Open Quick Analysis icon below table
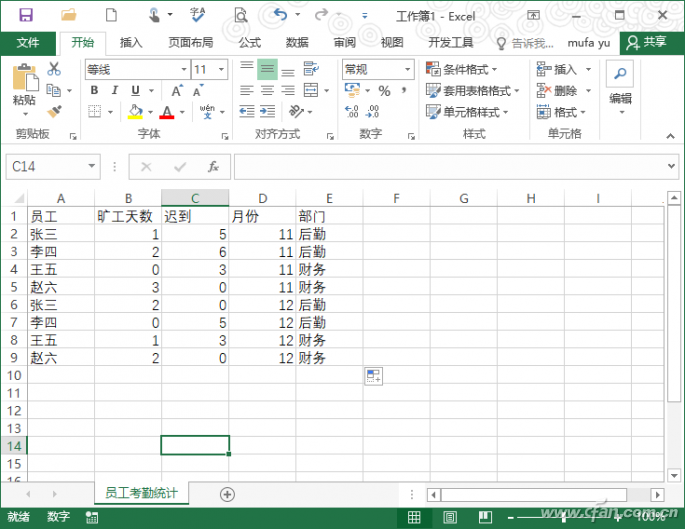The height and width of the screenshot is (529, 685). (374, 376)
